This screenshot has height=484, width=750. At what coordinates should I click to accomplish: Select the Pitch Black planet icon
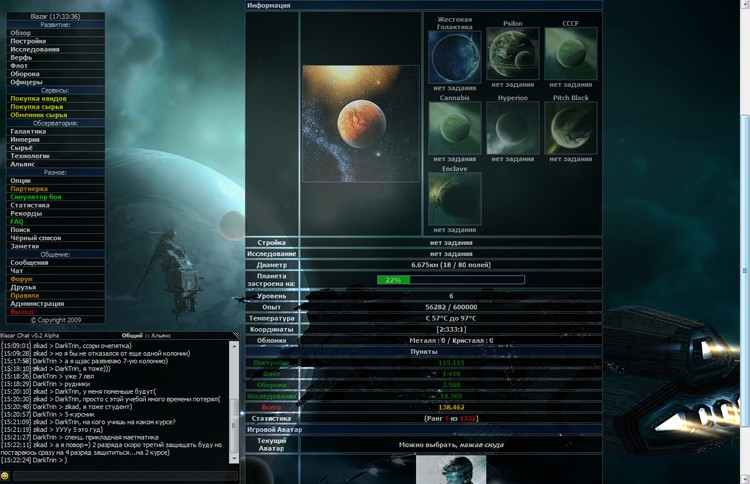pos(570,129)
